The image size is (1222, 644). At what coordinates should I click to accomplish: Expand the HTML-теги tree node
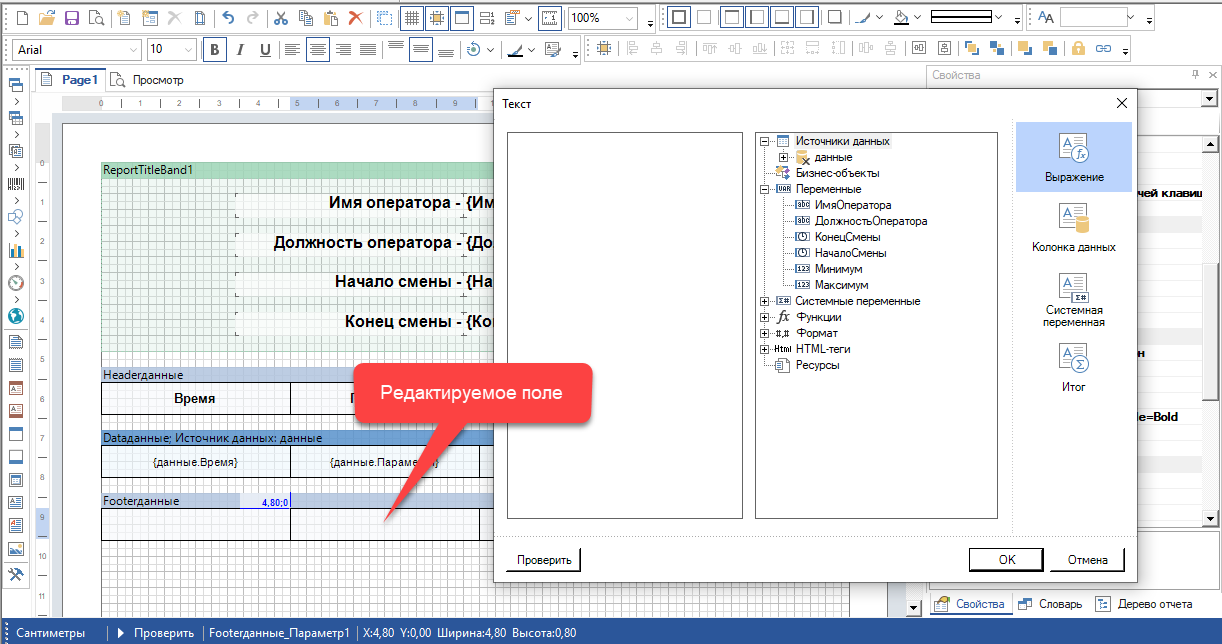pos(765,349)
